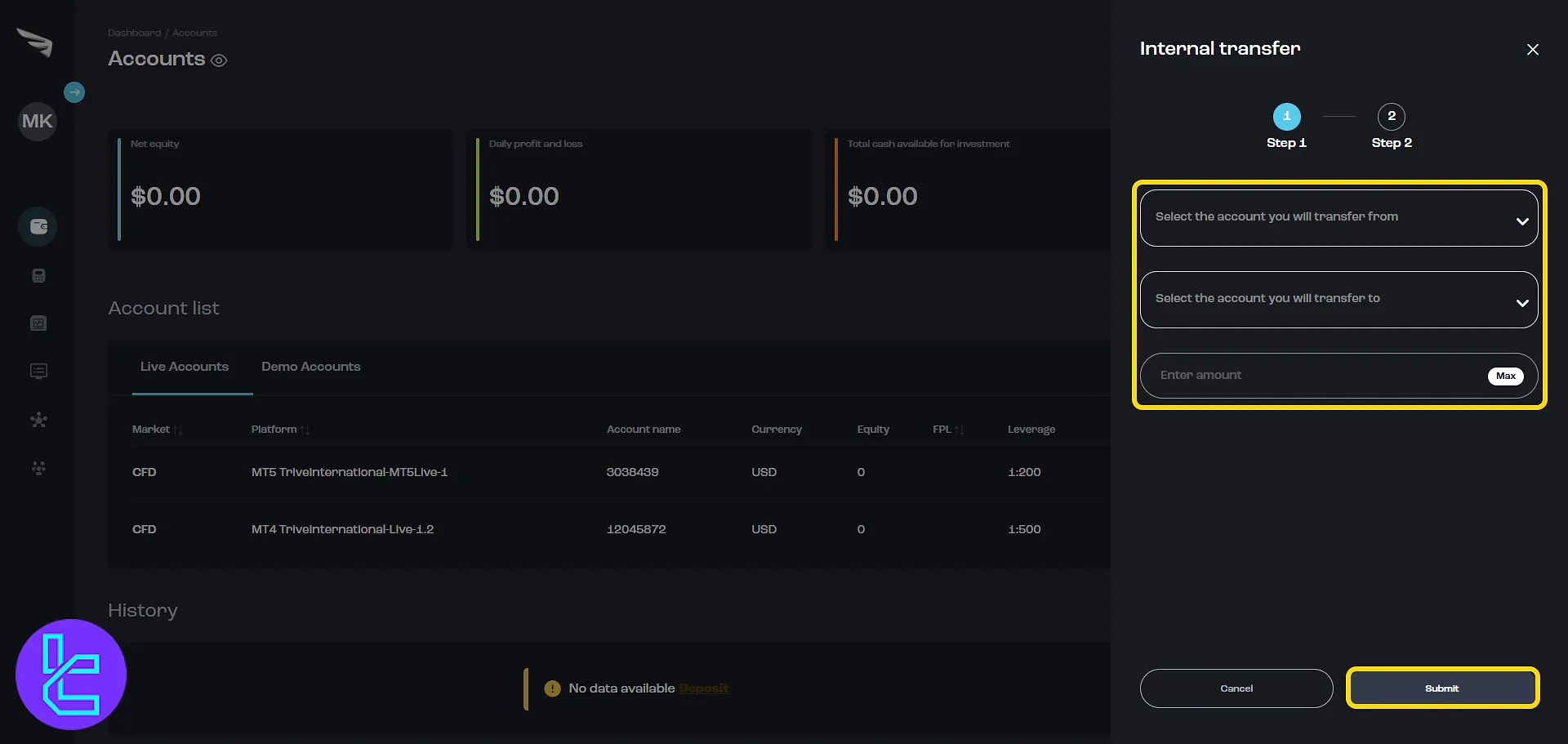Switch to Live Accounts tab
This screenshot has height=744, width=1568.
(185, 367)
